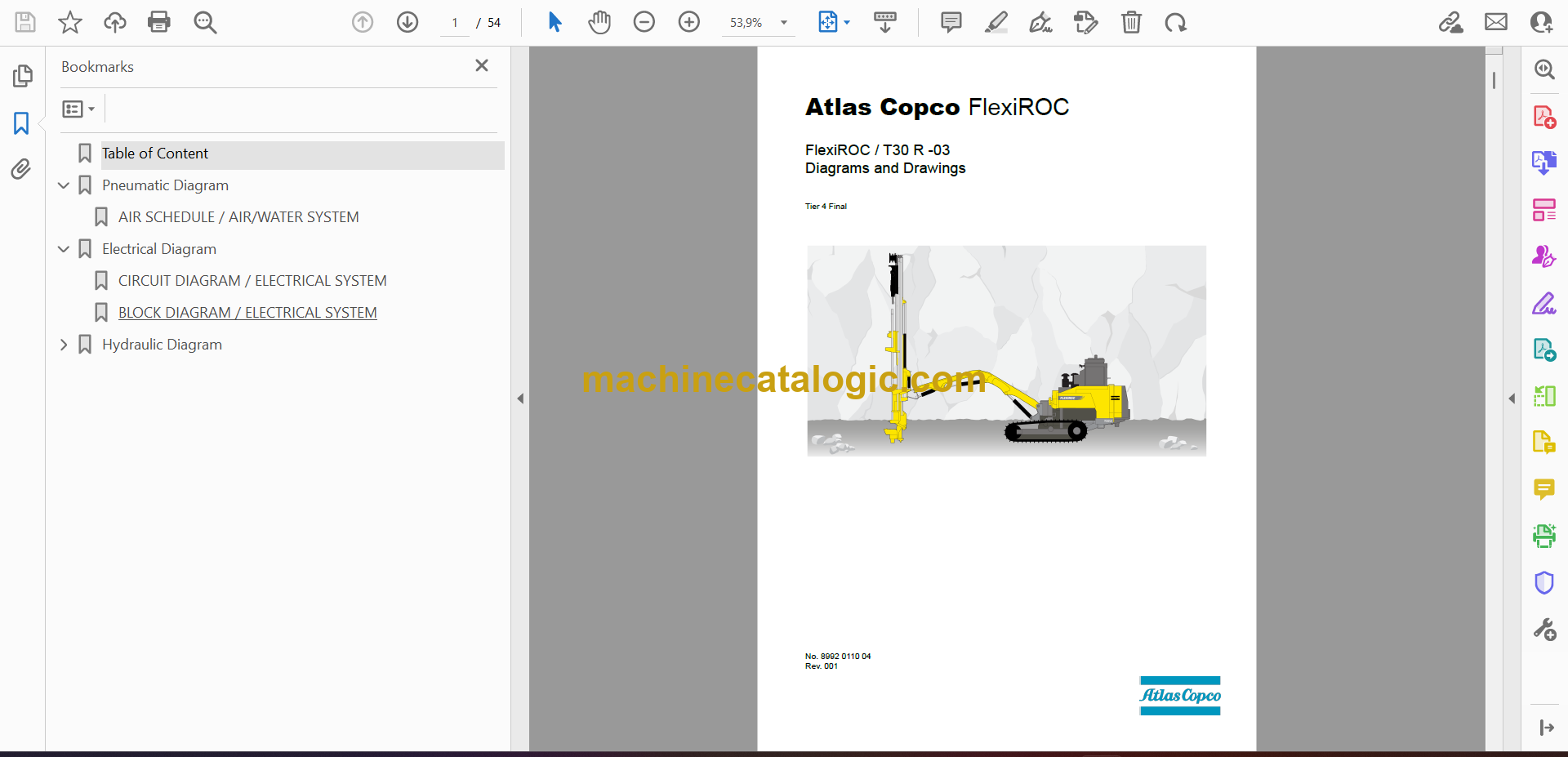Click the green Send PDF tool icon
The height and width of the screenshot is (757, 1568).
coord(1544,350)
